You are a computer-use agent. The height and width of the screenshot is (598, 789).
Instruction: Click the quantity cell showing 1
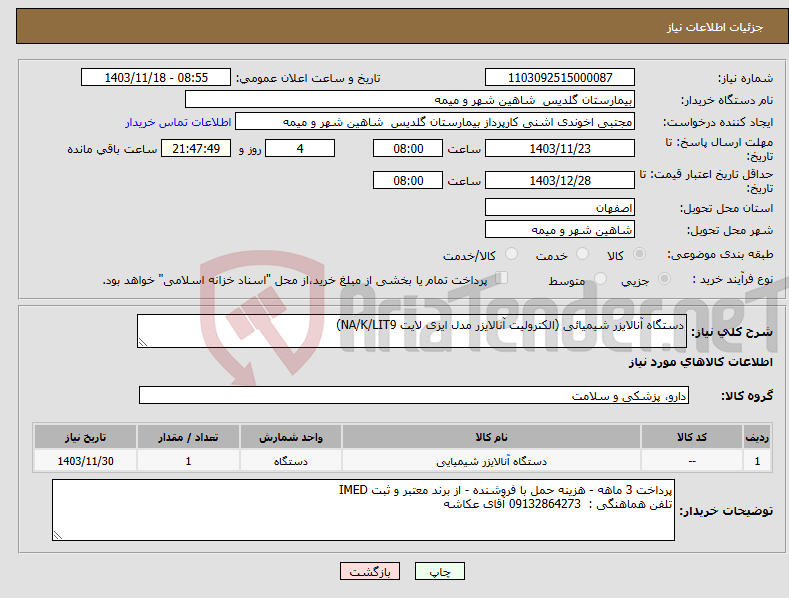pyautogui.click(x=188, y=461)
